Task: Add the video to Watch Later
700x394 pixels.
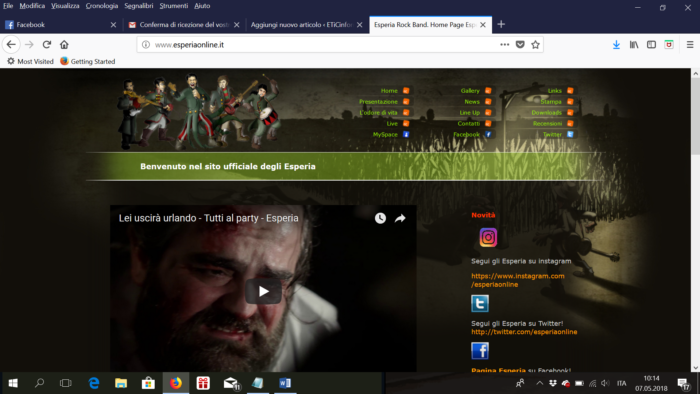Action: click(380, 218)
